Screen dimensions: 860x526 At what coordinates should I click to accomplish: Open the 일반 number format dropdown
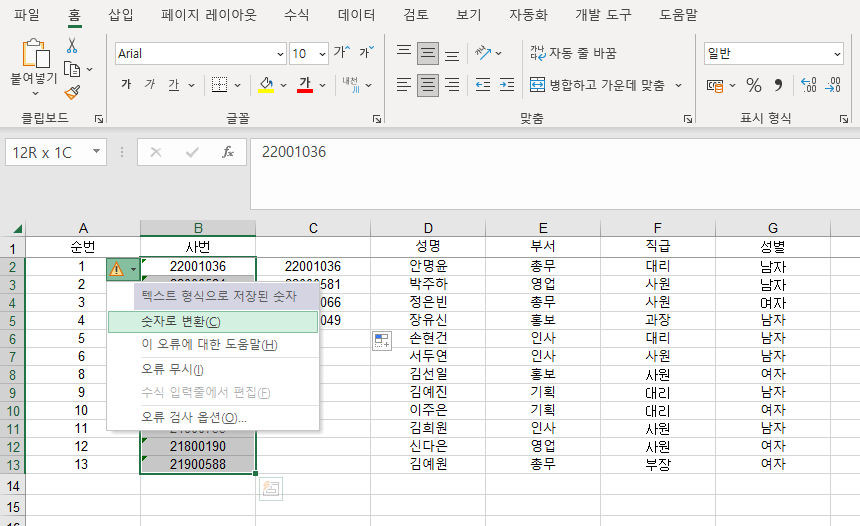837,54
